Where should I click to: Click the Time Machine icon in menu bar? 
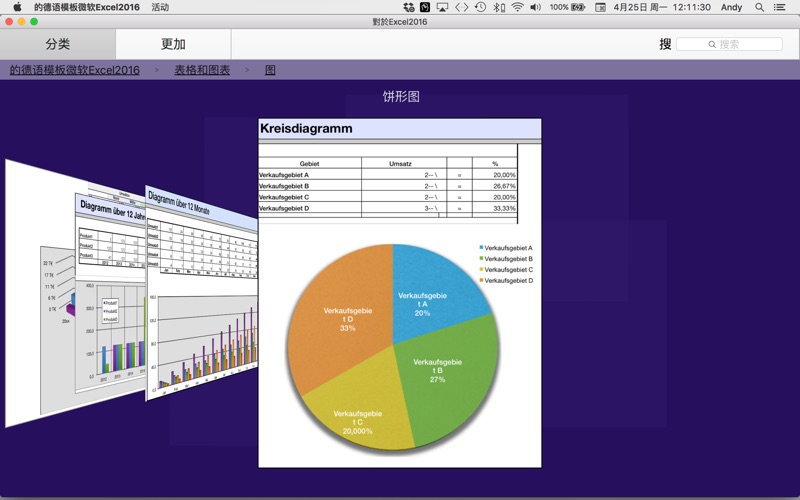coord(480,7)
